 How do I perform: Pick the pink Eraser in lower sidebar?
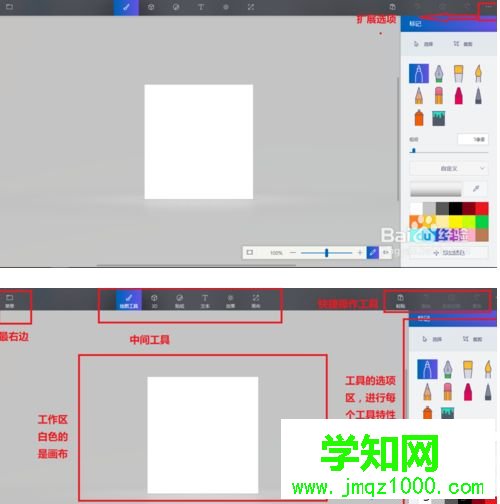click(448, 391)
